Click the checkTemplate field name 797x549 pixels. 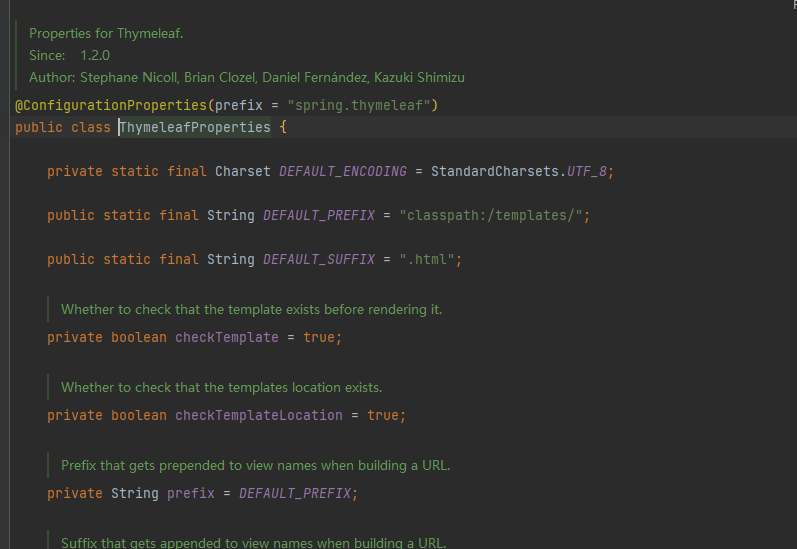click(x=227, y=338)
